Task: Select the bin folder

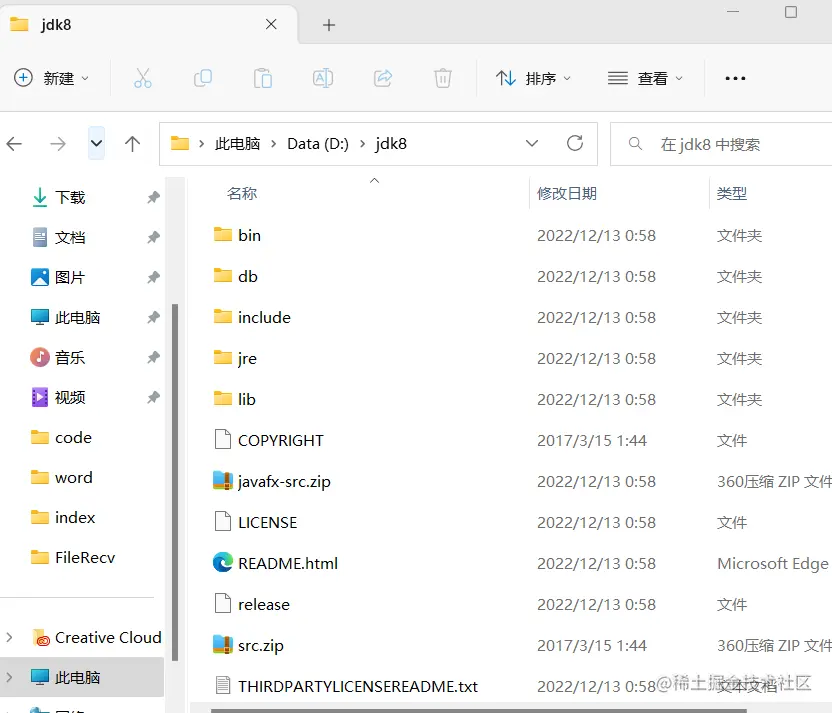Action: coord(249,235)
